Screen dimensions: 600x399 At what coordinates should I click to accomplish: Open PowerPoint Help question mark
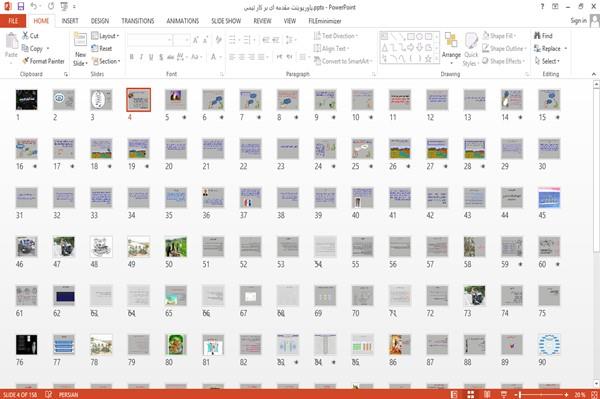click(542, 7)
